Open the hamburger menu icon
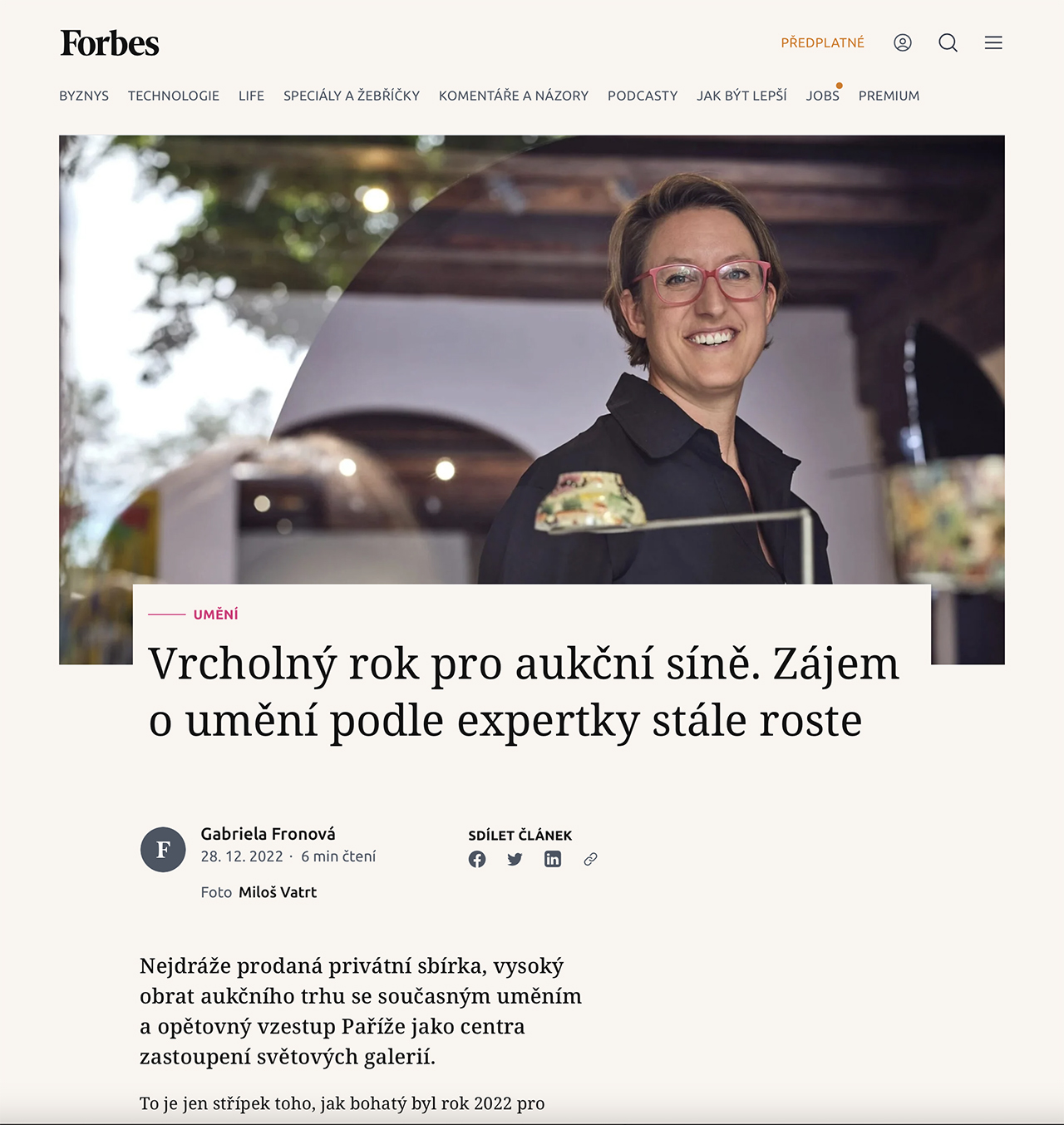This screenshot has width=1064, height=1125. (993, 42)
